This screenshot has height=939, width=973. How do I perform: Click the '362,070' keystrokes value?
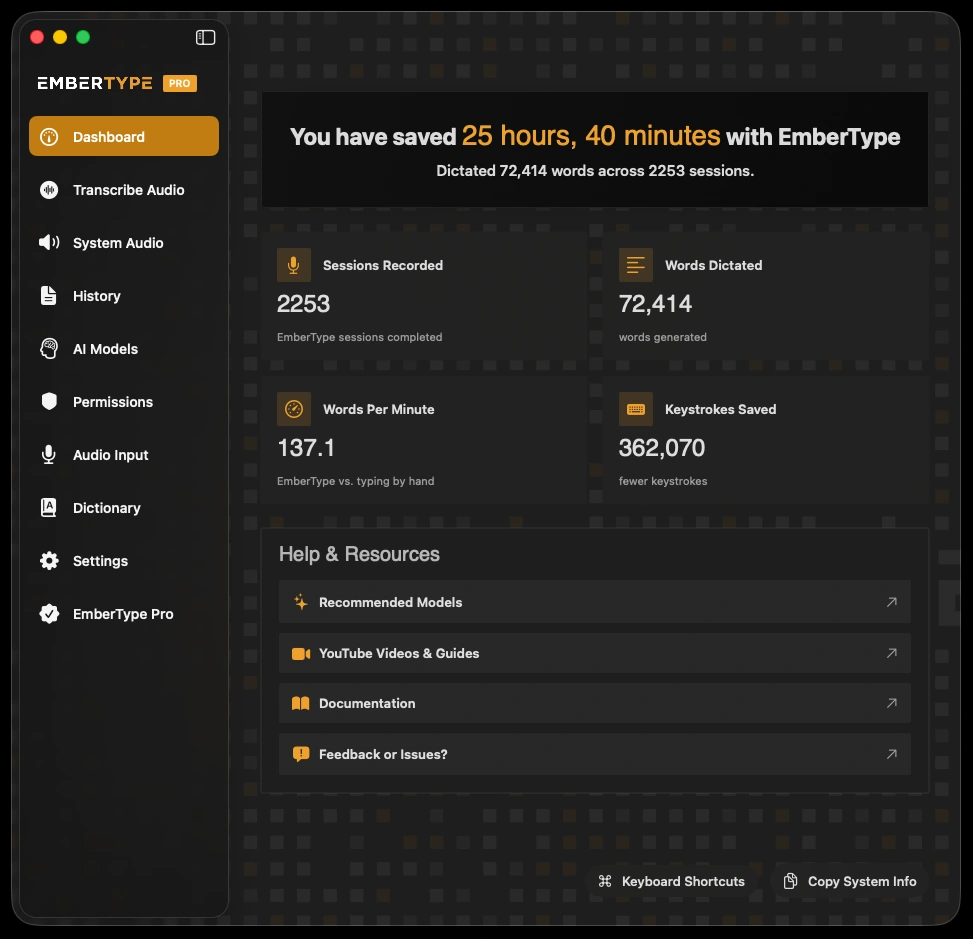click(662, 447)
